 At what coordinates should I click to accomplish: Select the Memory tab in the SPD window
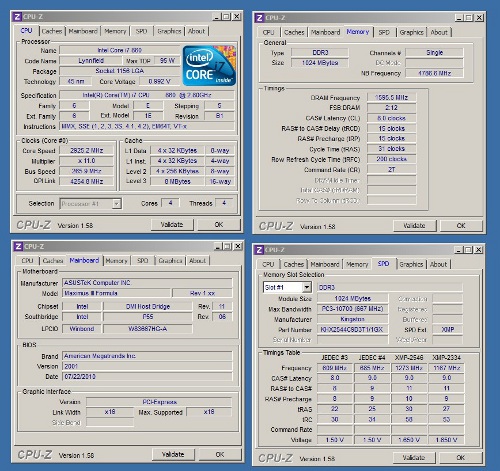point(357,264)
